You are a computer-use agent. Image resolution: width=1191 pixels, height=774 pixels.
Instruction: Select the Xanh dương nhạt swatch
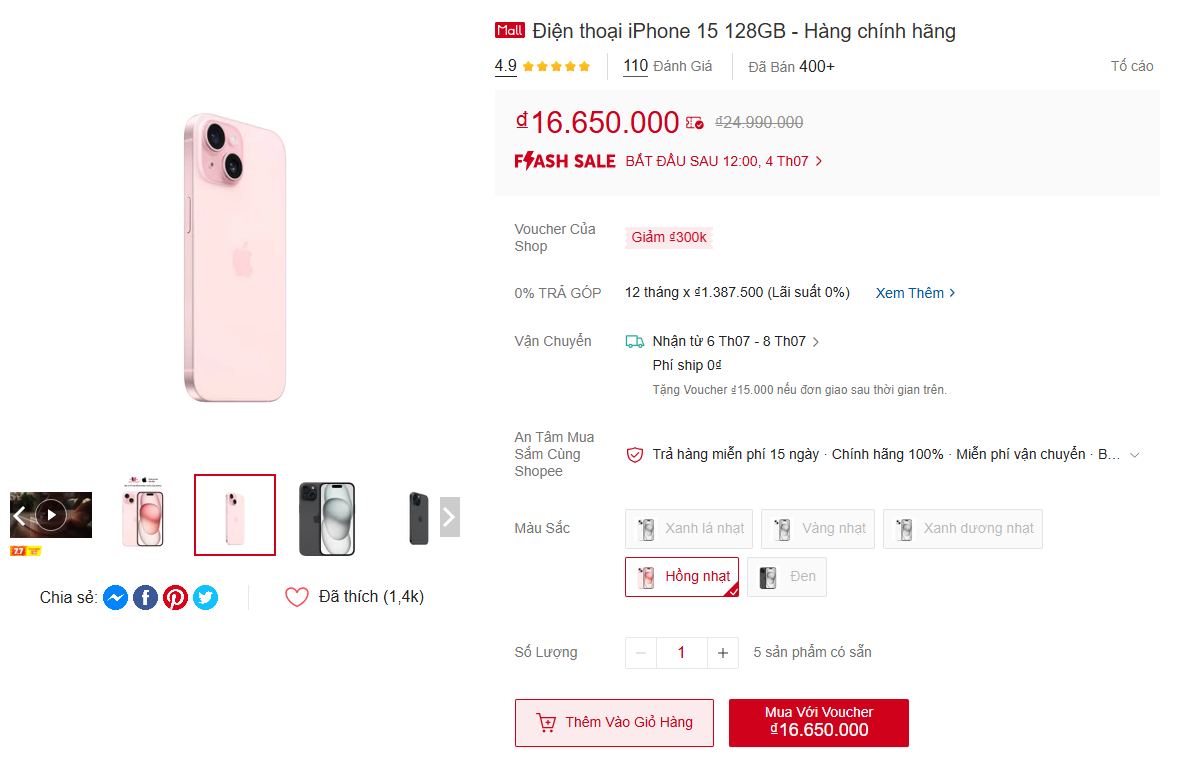(x=962, y=528)
